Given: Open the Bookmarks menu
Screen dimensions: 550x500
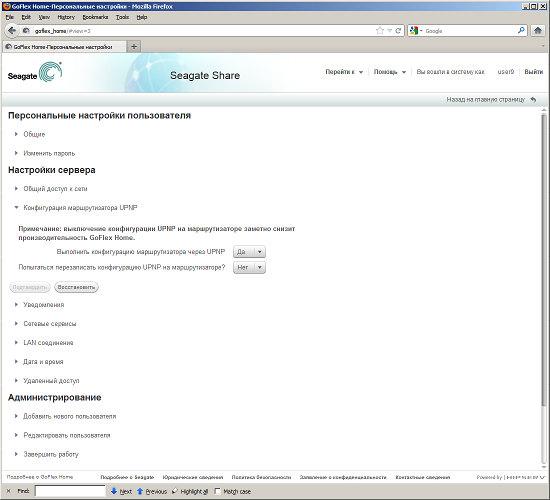Looking at the screenshot, I should [x=95, y=17].
